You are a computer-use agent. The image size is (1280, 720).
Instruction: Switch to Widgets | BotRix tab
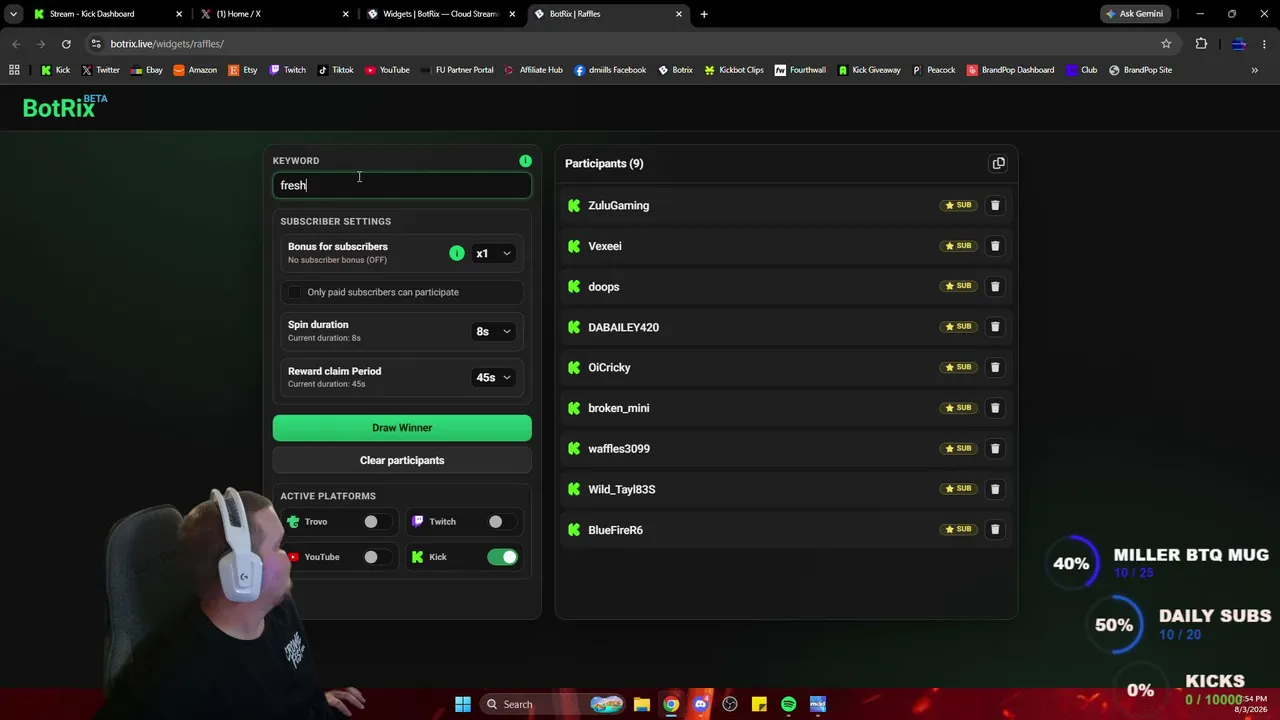442,14
